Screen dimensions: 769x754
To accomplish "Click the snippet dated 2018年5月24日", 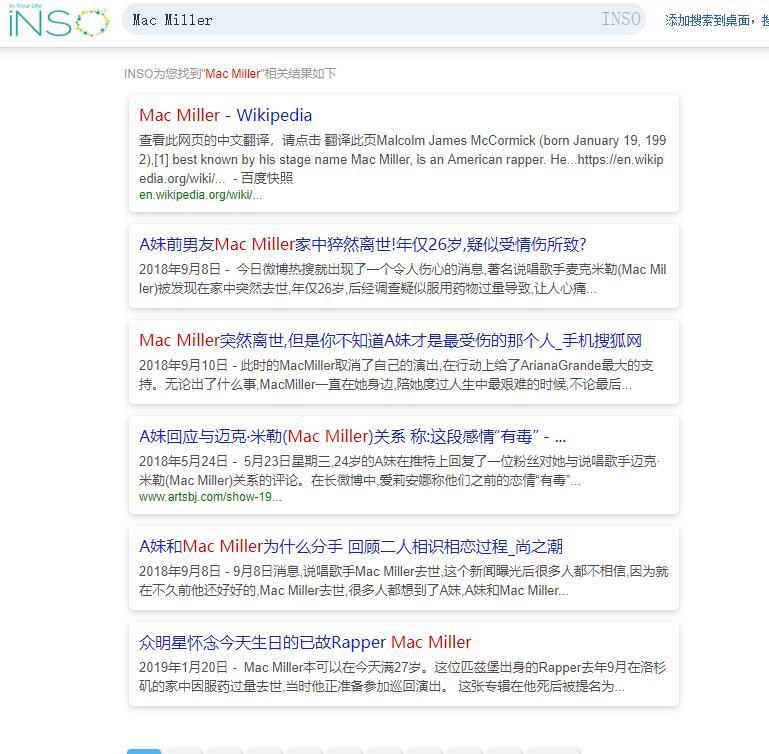I will click(399, 470).
